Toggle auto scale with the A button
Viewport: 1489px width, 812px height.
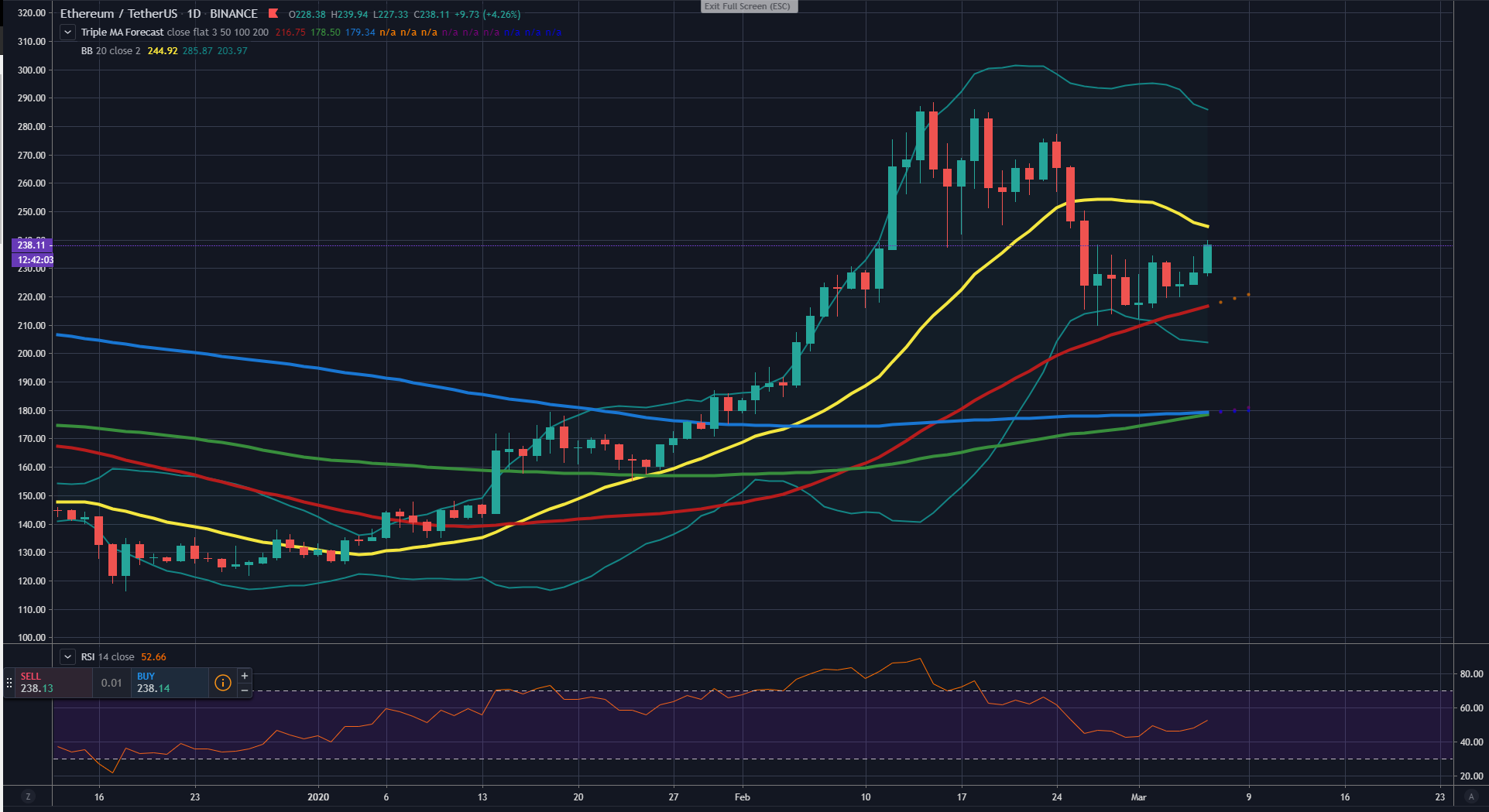click(x=1471, y=797)
